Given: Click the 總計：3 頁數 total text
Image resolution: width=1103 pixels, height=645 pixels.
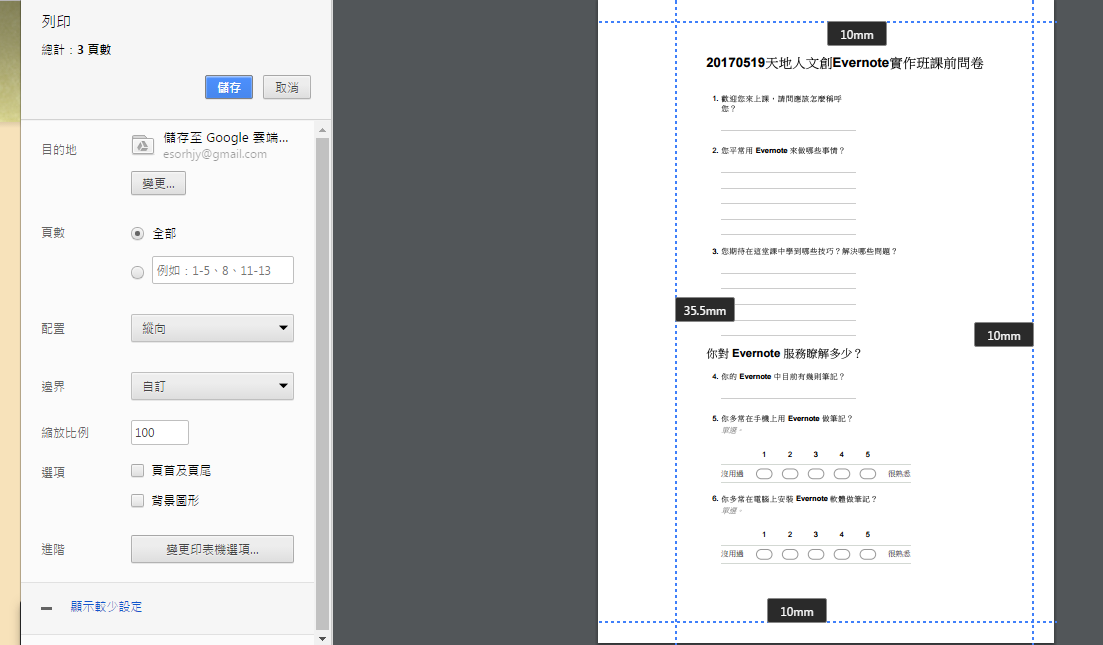Looking at the screenshot, I should [76, 50].
